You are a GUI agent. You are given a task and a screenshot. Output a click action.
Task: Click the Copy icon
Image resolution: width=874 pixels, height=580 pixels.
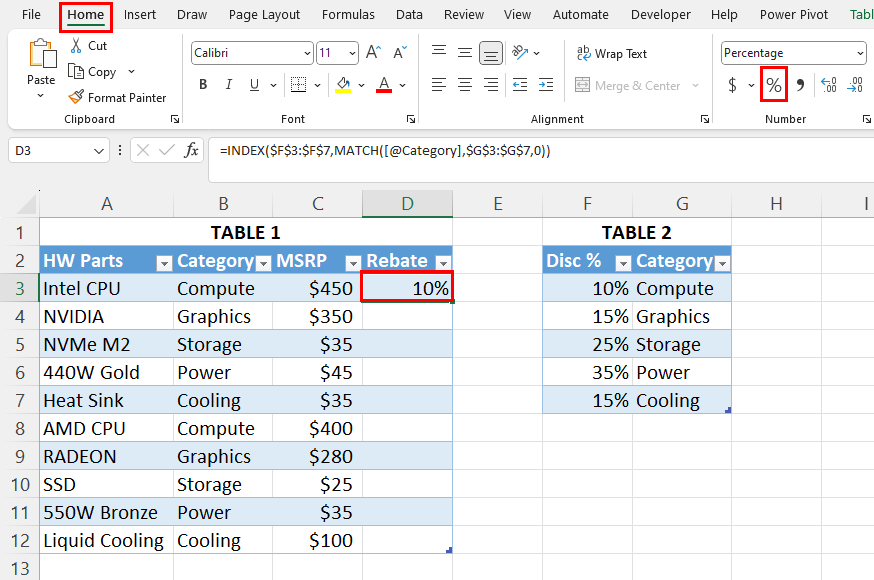pos(75,71)
